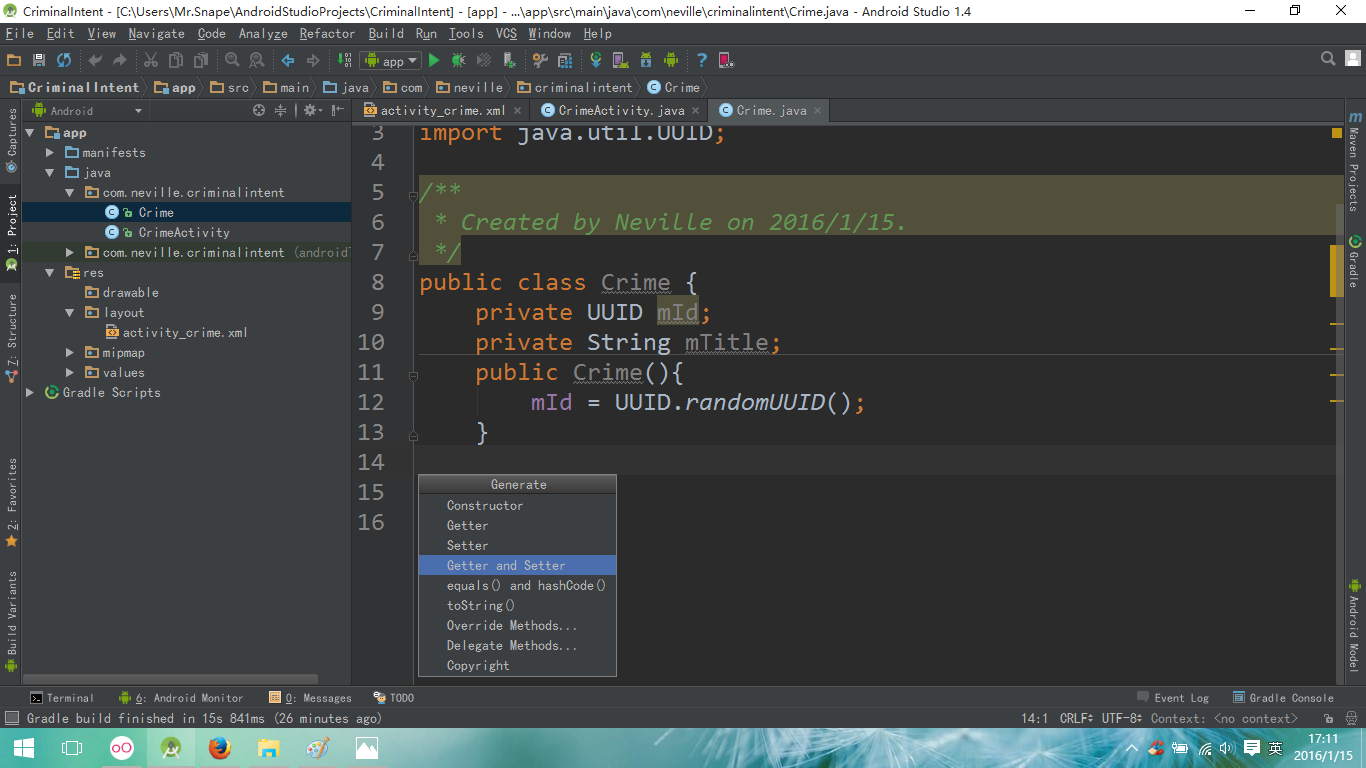Viewport: 1366px width, 768px height.
Task: Expand Gradle Scripts node
Action: tap(30, 392)
